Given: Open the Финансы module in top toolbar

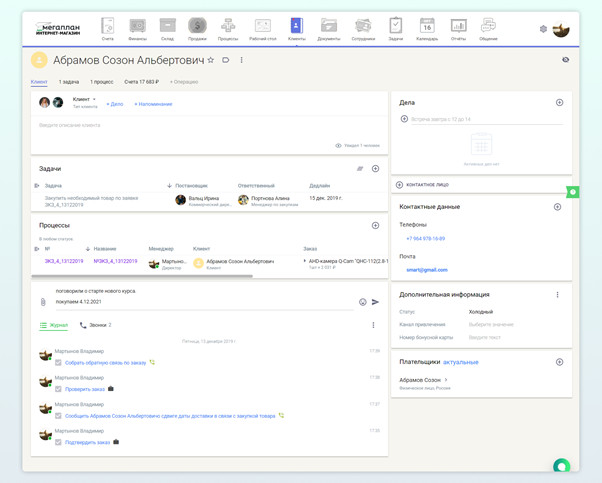Looking at the screenshot, I should (137, 28).
